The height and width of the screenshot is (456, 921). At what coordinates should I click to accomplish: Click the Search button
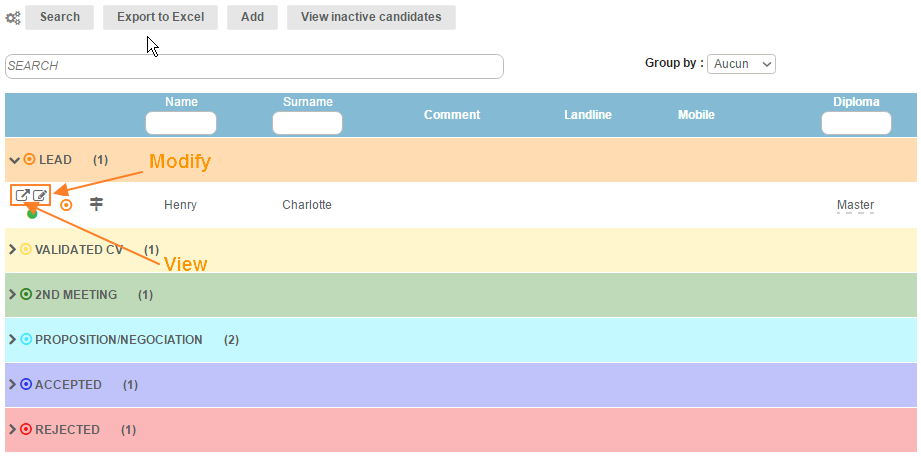(60, 17)
